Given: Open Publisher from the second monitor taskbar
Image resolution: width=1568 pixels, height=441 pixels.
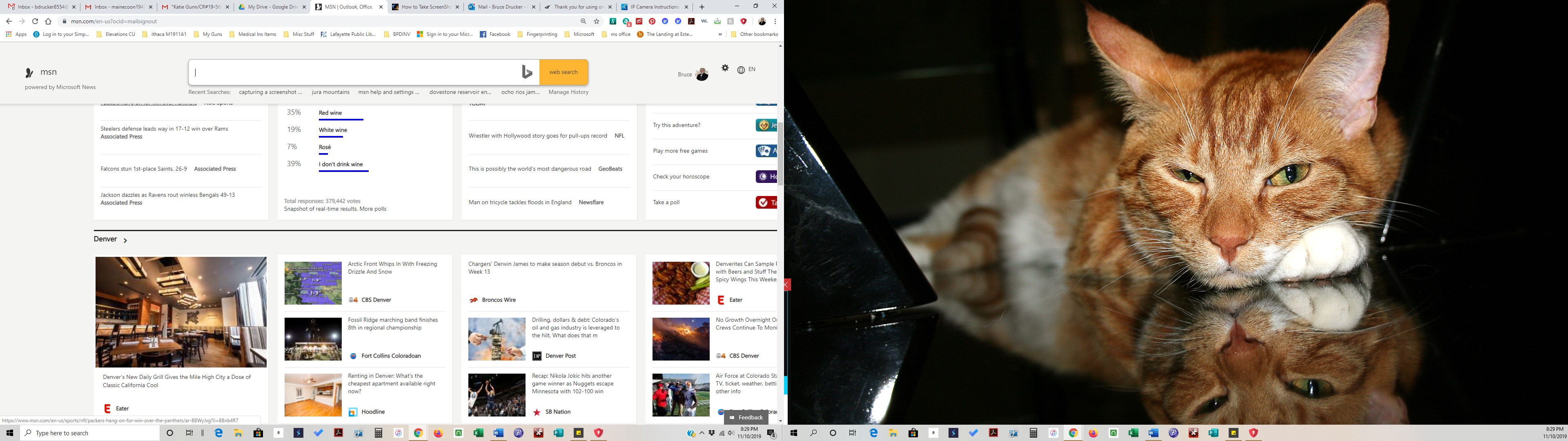Looking at the screenshot, I should [x=1214, y=433].
